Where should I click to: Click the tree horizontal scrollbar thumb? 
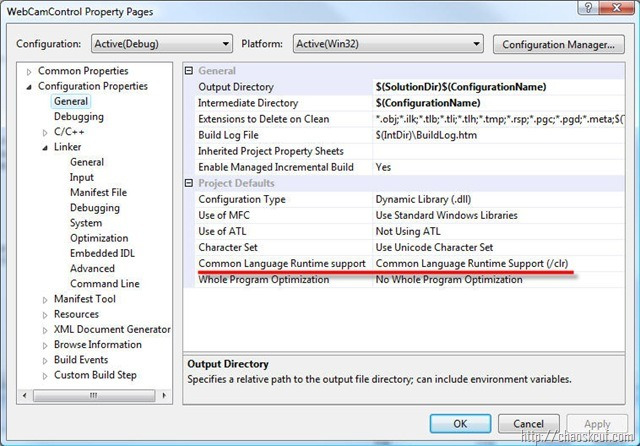[x=94, y=395]
